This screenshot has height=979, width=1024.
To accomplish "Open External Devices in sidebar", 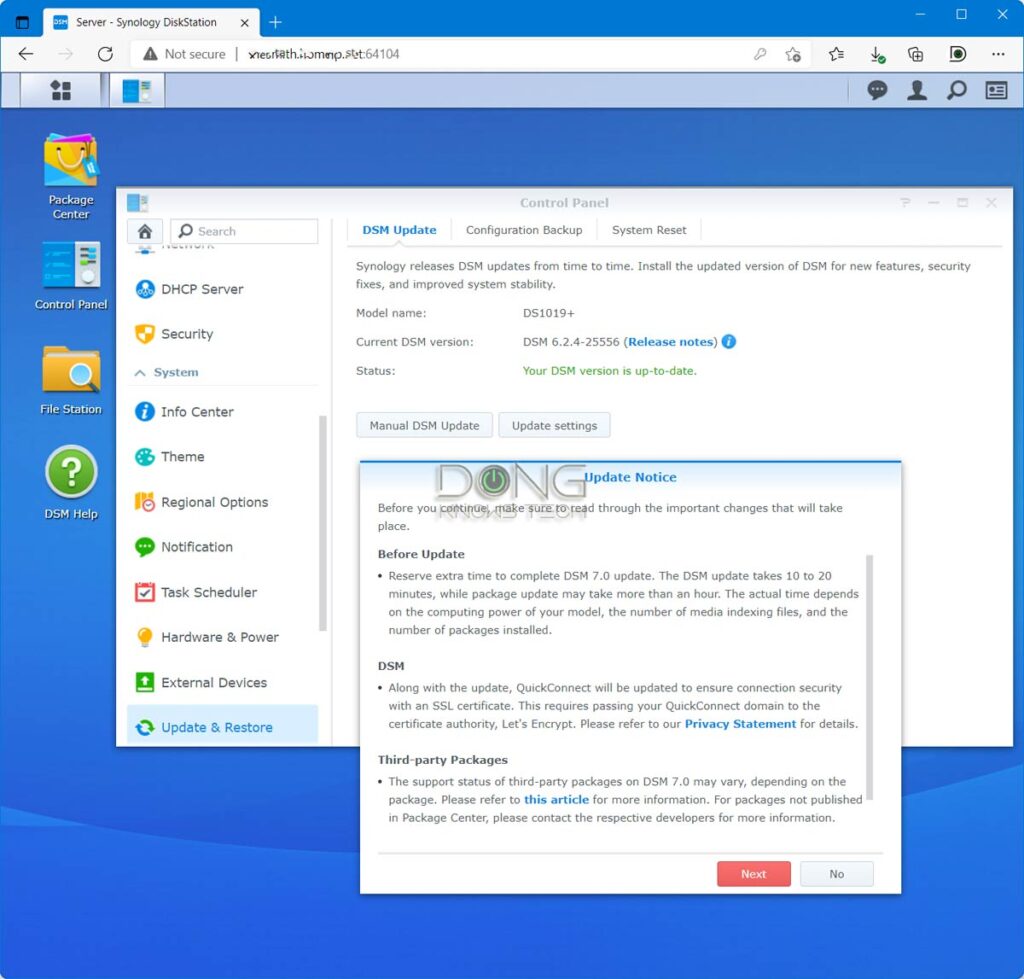I will click(223, 682).
